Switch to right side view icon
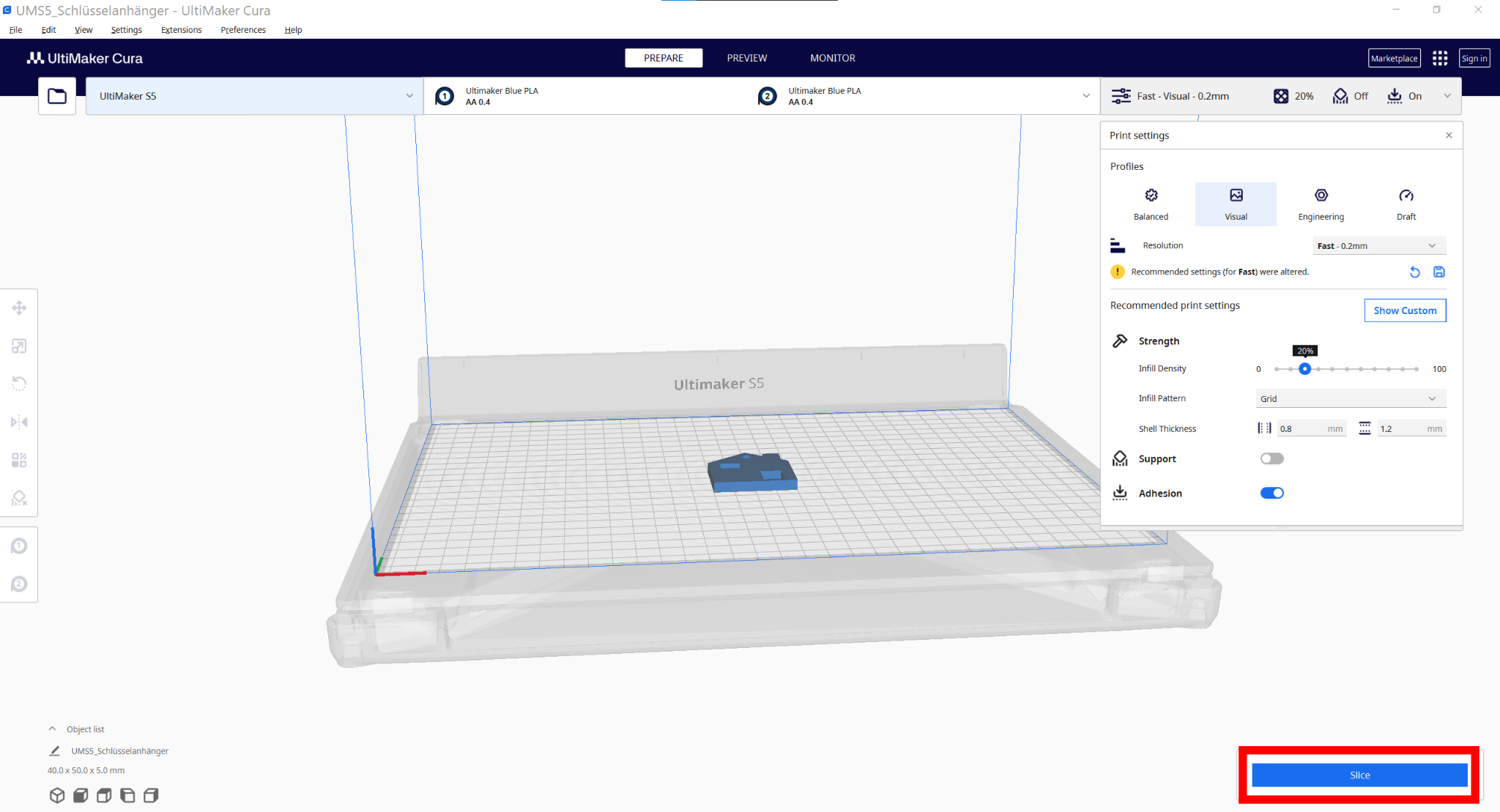Viewport: 1500px width, 812px height. [x=151, y=795]
